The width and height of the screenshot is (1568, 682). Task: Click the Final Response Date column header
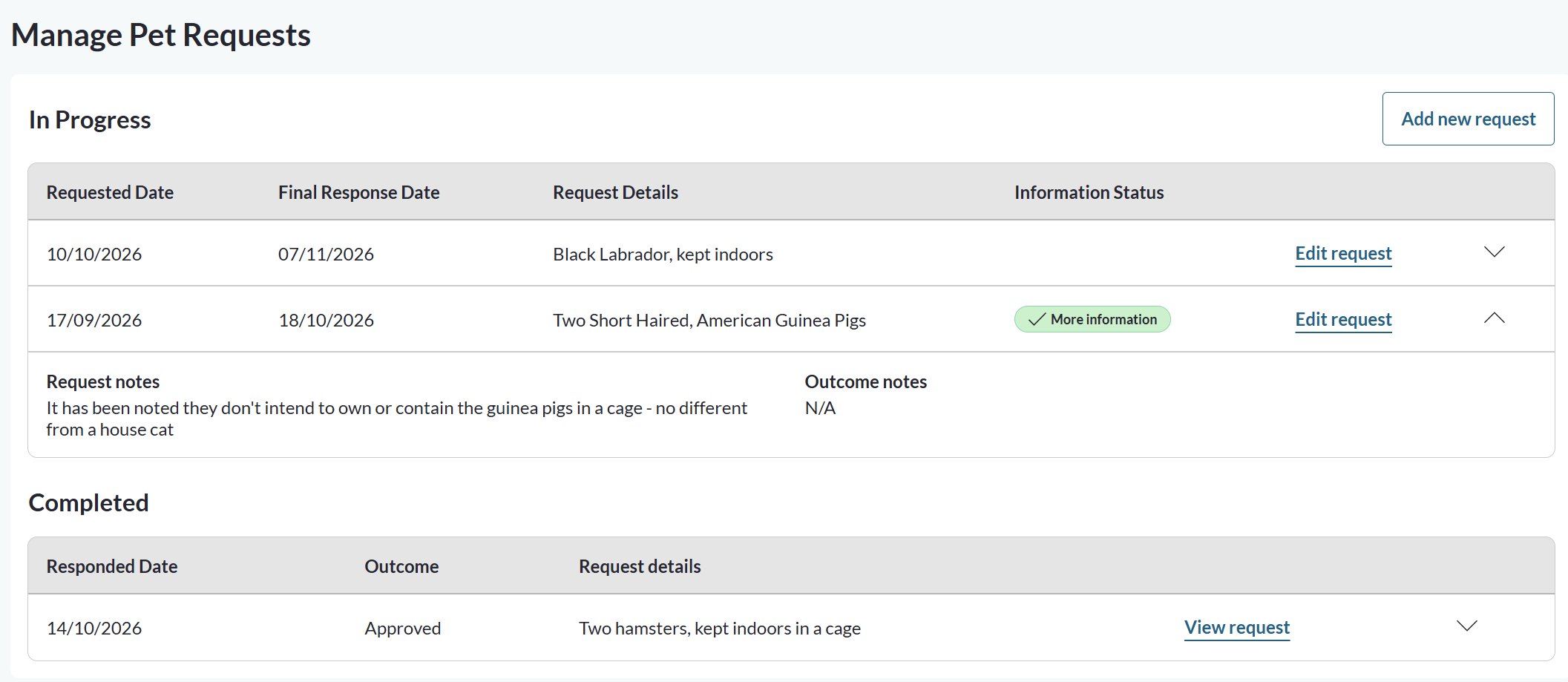pyautogui.click(x=359, y=193)
